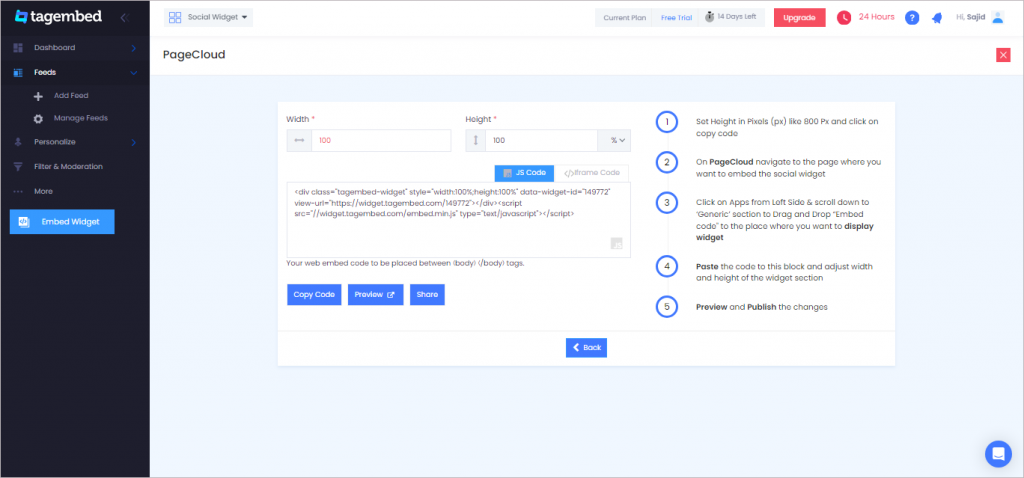This screenshot has height=478, width=1024.
Task: Click the Height input field
Action: tap(542, 140)
